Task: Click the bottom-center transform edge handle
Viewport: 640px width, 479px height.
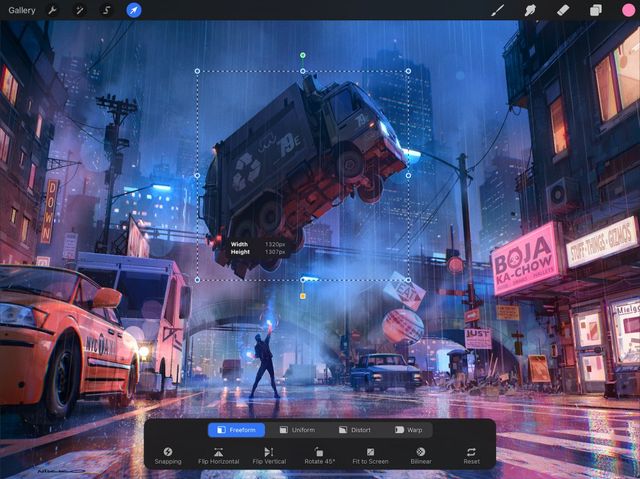Action: (x=302, y=280)
